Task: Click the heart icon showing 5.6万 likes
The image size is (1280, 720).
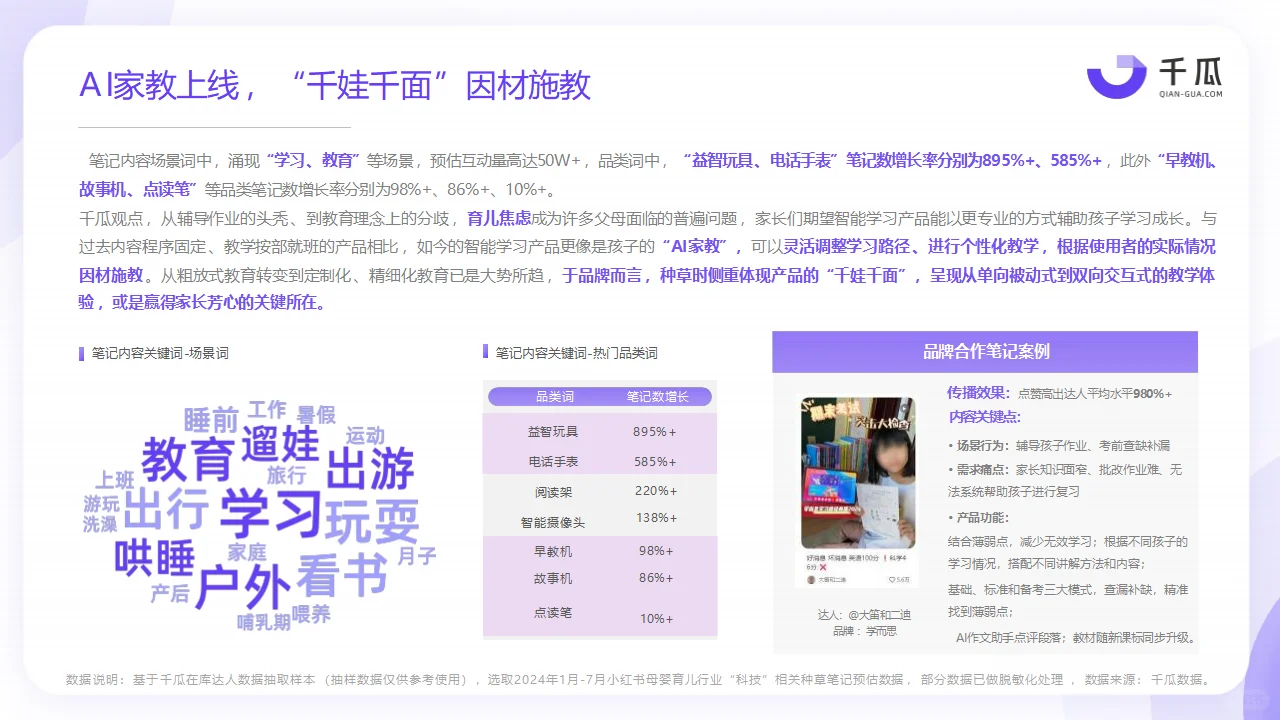Action: 890,580
